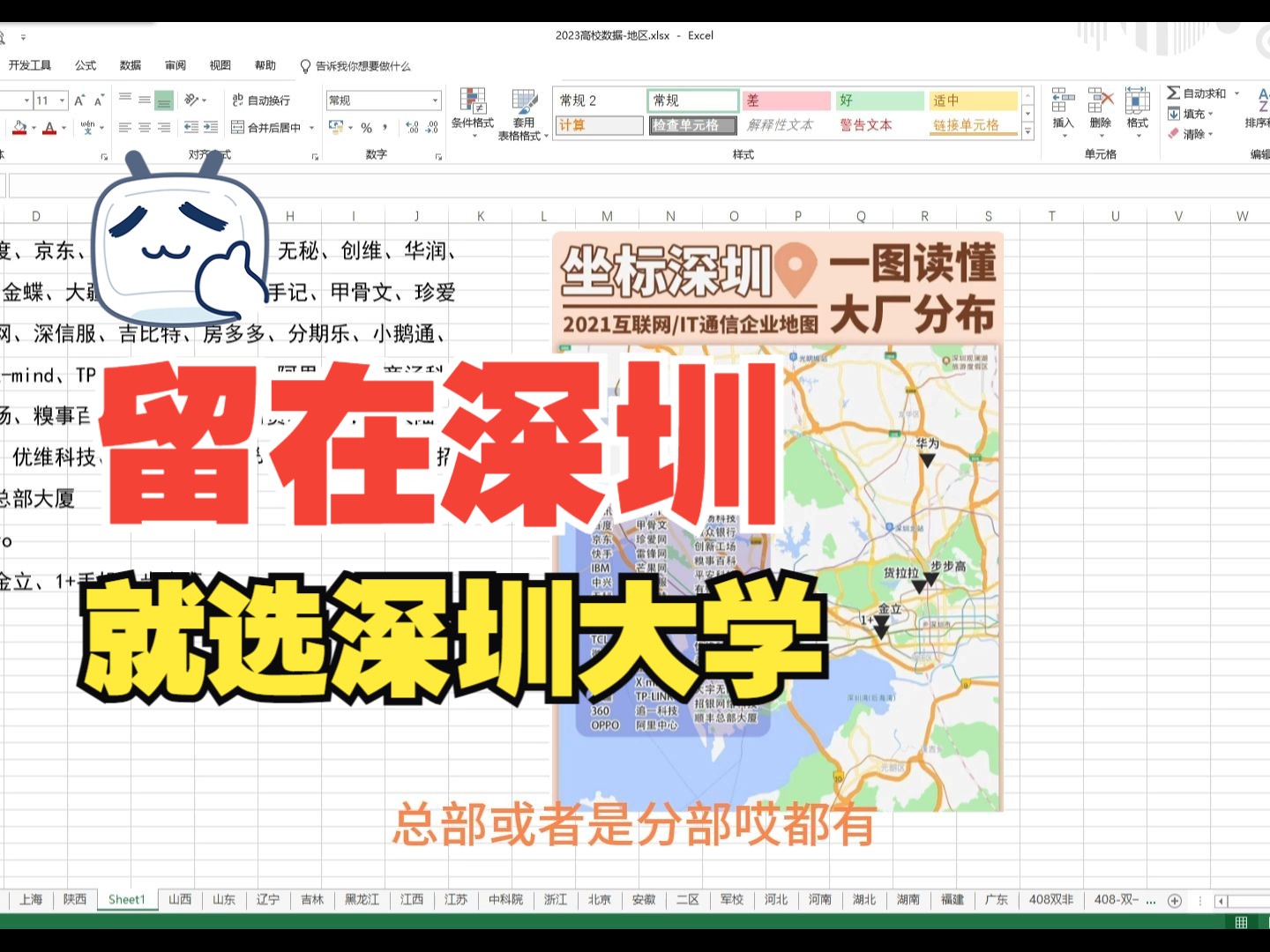This screenshot has height=952, width=1270.
Task: Apply the 适中 yellow cell style
Action: pyautogui.click(x=974, y=100)
